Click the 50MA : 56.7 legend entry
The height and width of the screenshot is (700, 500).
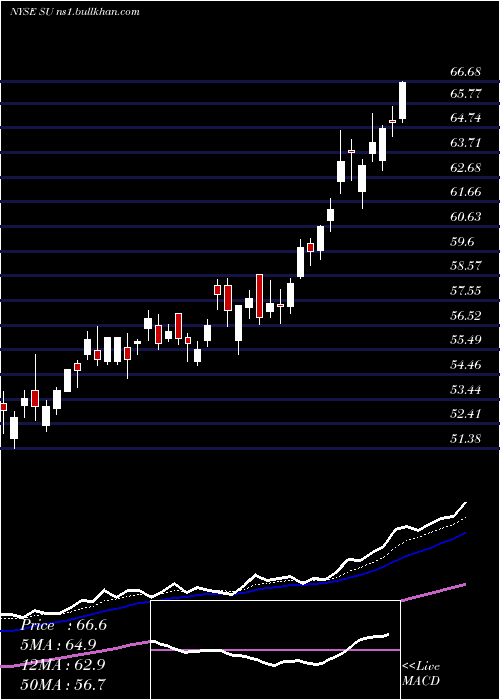coord(64,684)
